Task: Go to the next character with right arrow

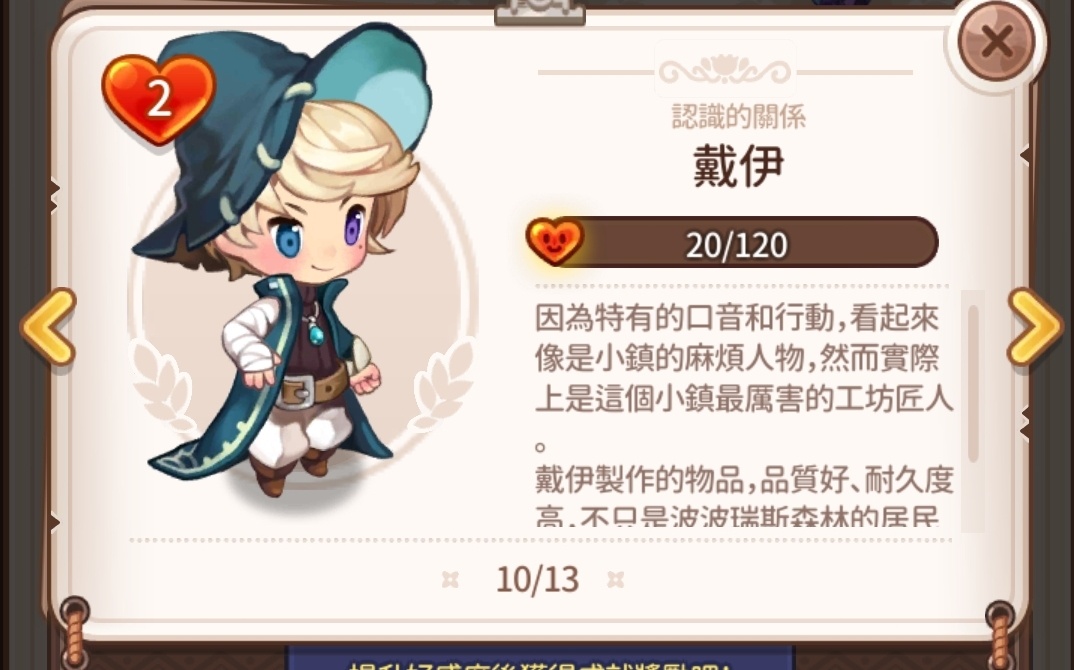Action: (1034, 327)
